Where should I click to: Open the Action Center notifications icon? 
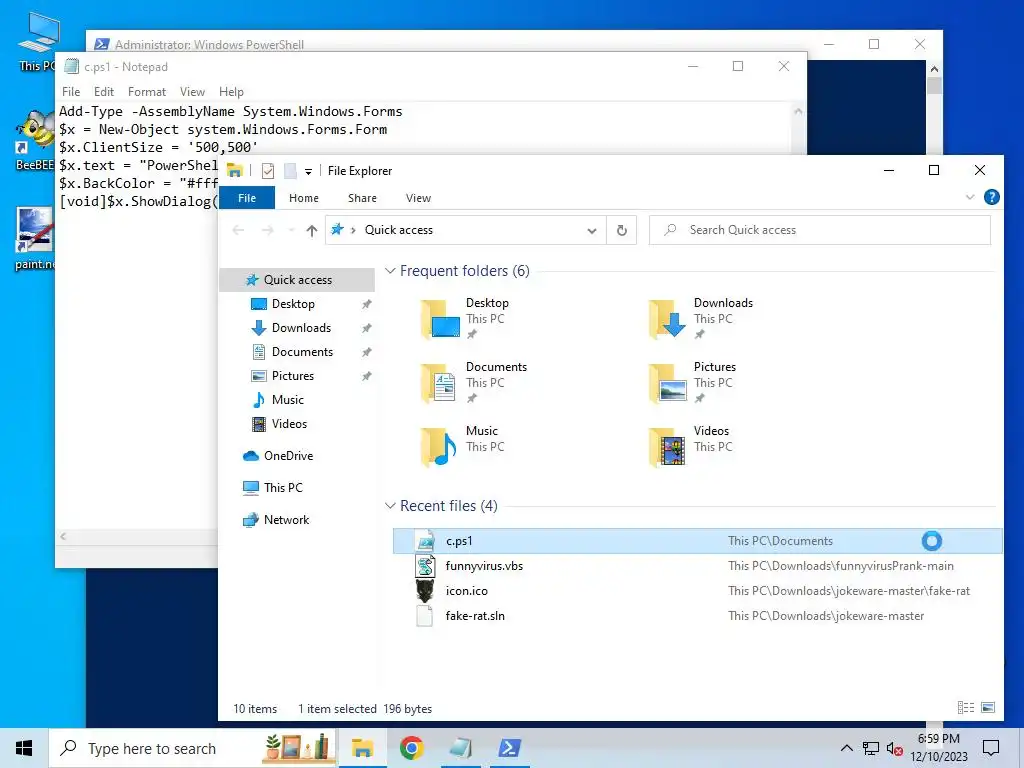[x=991, y=748]
